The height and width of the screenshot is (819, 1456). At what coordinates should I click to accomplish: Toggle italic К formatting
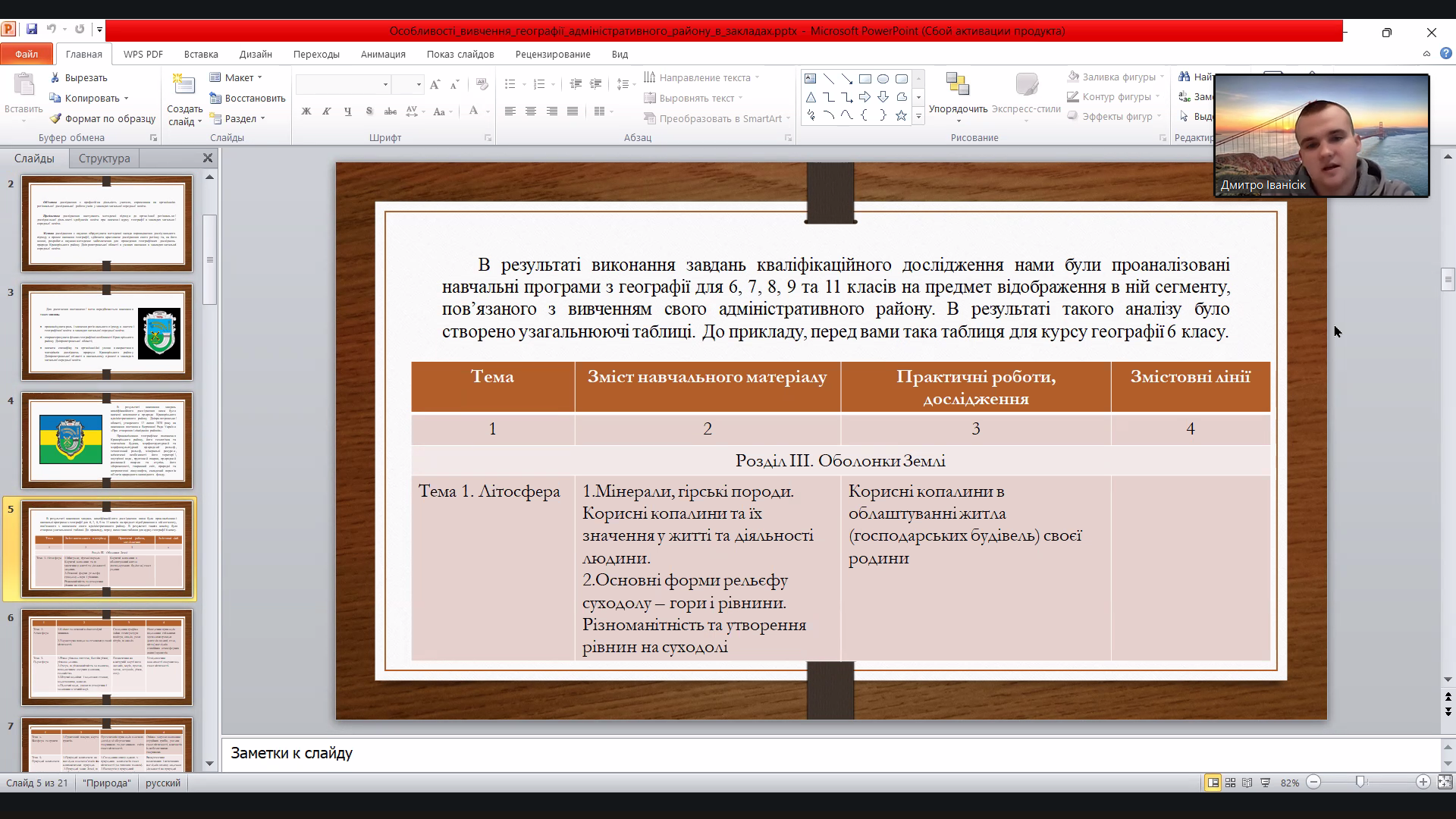(x=326, y=111)
